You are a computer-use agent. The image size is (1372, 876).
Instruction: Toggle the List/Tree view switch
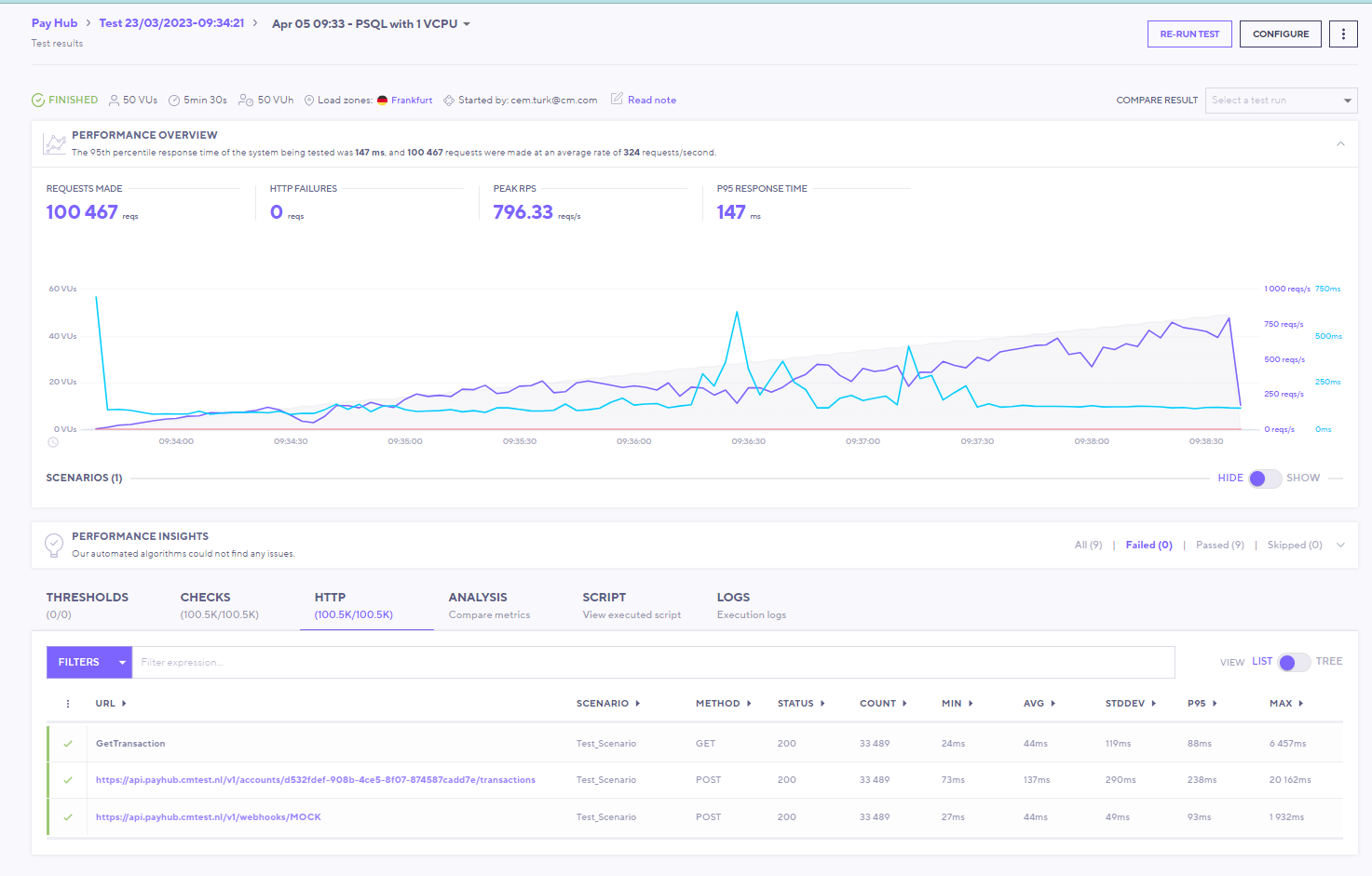point(1295,662)
